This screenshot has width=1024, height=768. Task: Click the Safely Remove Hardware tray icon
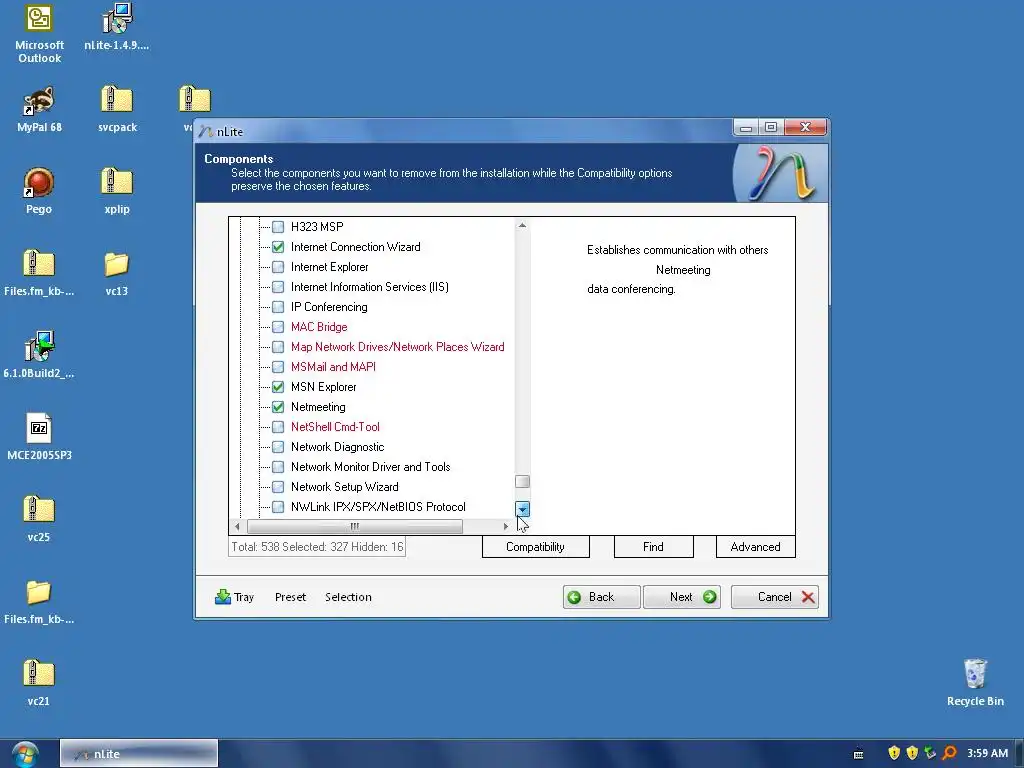tap(930, 754)
